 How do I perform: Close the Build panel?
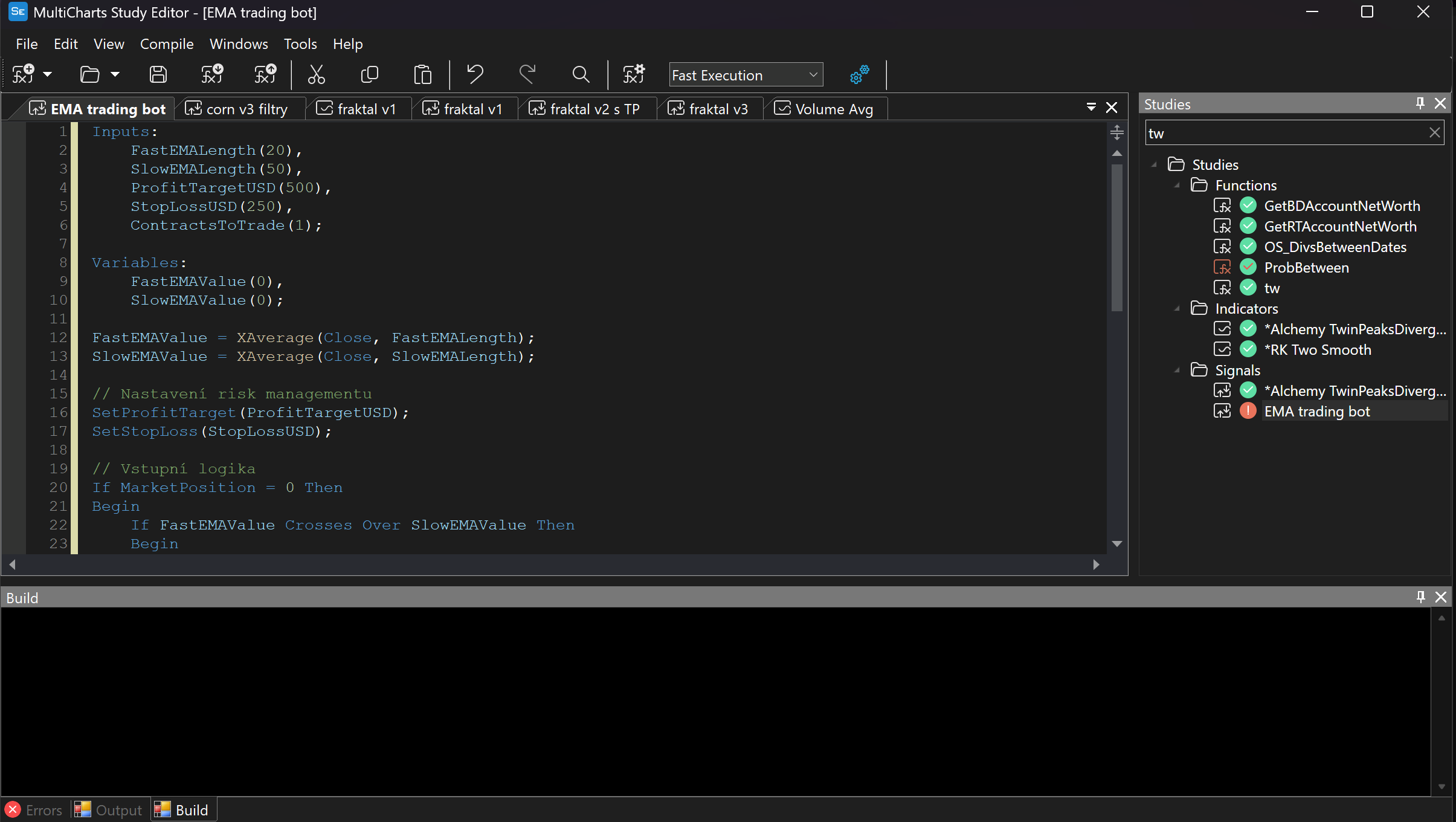click(1441, 597)
